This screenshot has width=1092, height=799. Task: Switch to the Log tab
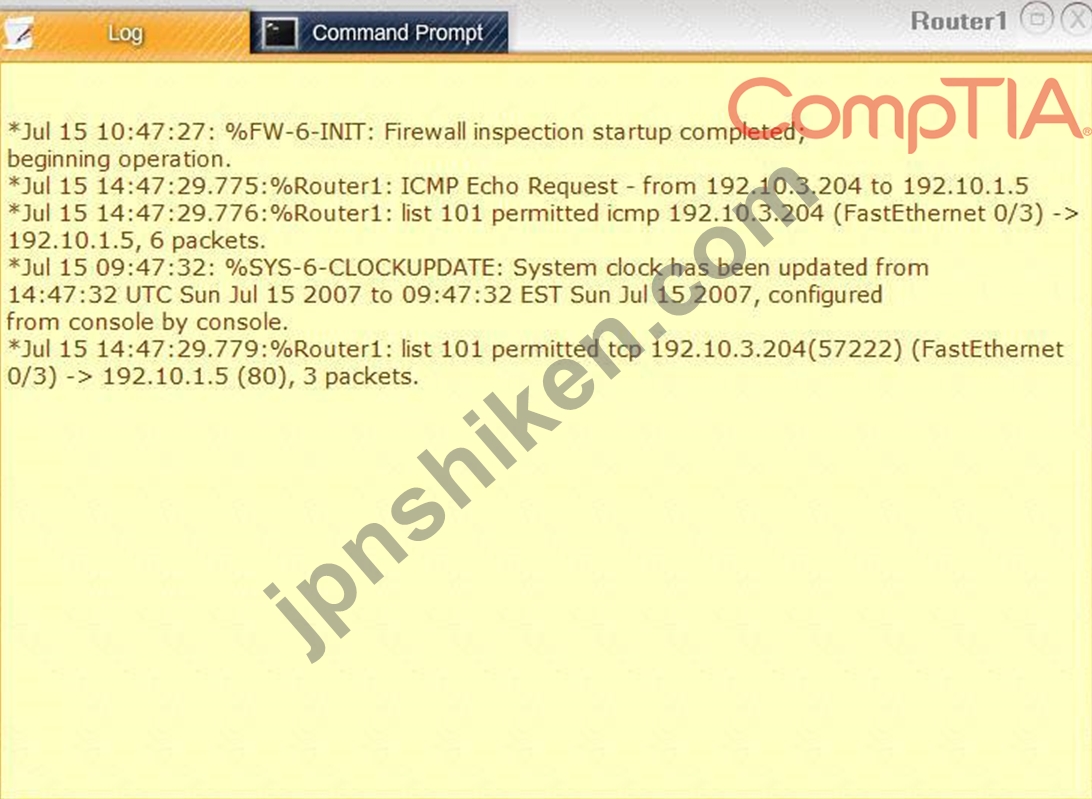pos(125,33)
